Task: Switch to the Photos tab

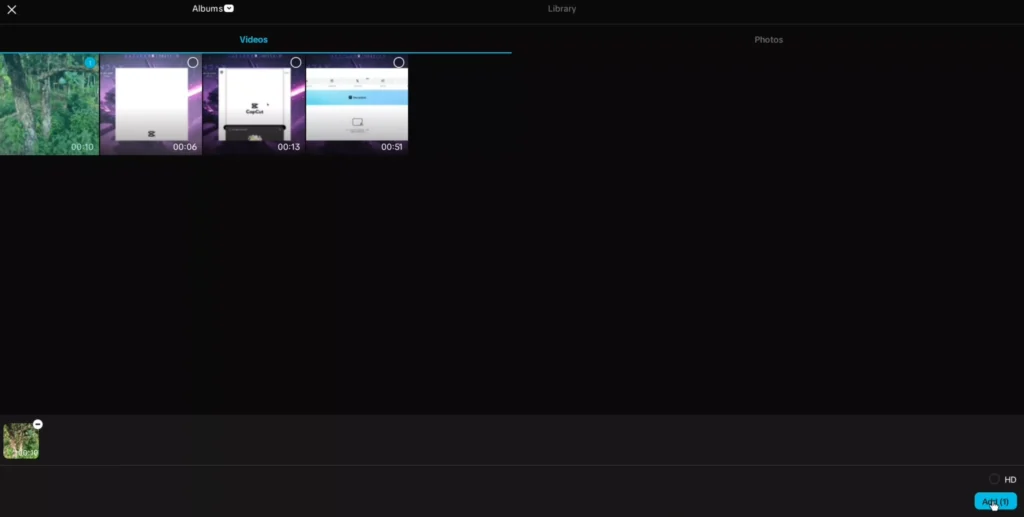Action: pos(768,40)
